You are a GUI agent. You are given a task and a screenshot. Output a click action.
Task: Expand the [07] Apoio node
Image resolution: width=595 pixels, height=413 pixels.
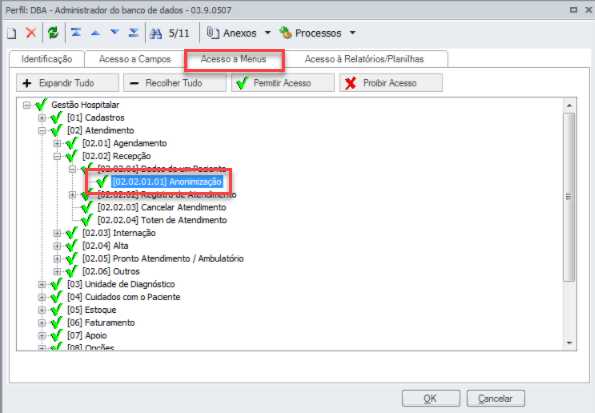42,336
